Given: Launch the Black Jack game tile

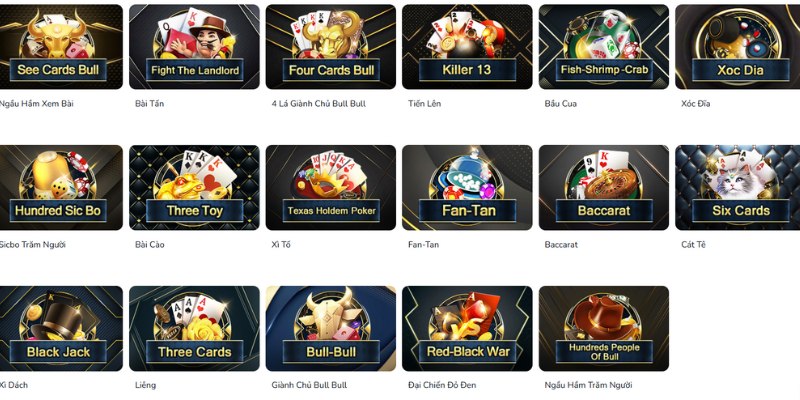Looking at the screenshot, I should tap(61, 329).
